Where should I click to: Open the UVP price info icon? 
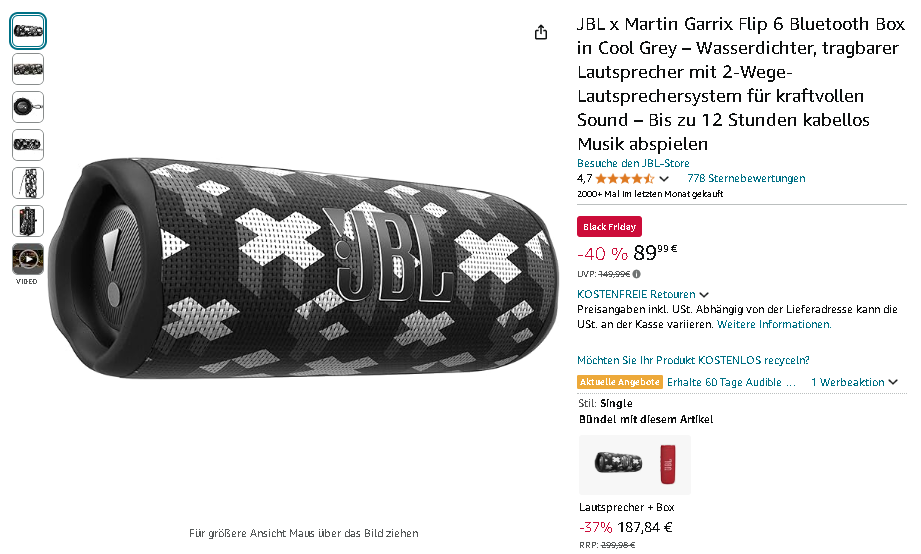[x=637, y=274]
